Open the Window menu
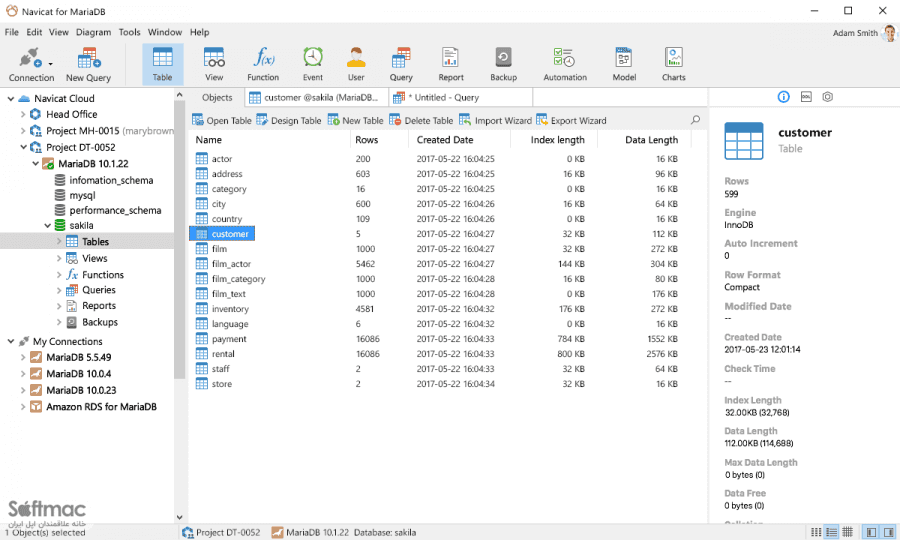Screen dimensions: 900x540 point(165,32)
